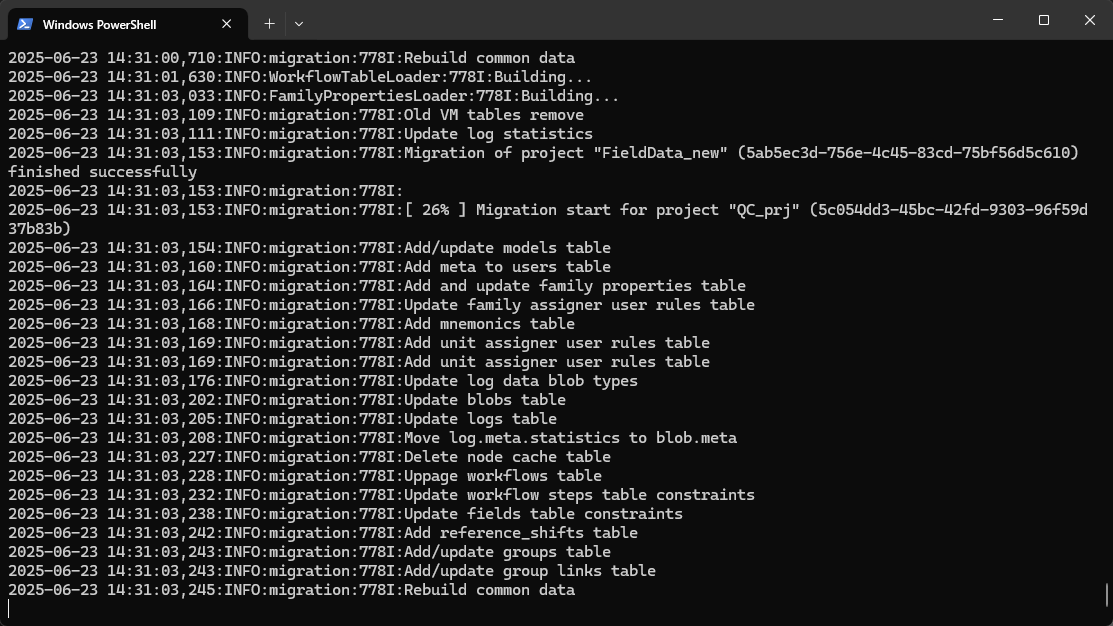Expand the new tab profile dropdown
Screen dimensions: 1113x626
tap(298, 23)
